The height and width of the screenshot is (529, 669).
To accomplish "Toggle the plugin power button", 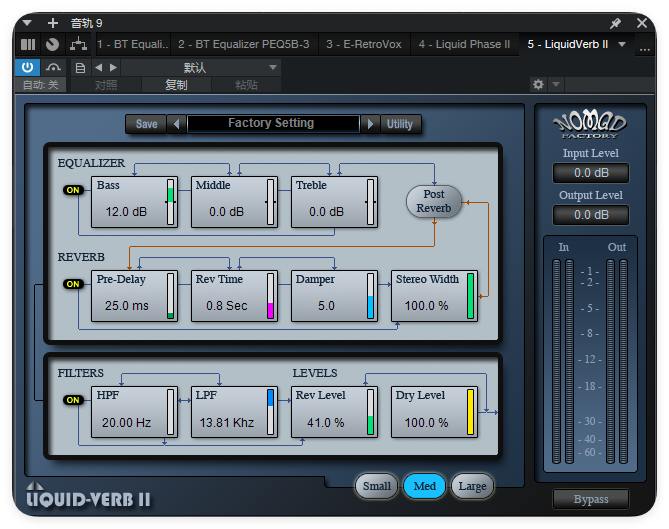I will click(x=28, y=67).
